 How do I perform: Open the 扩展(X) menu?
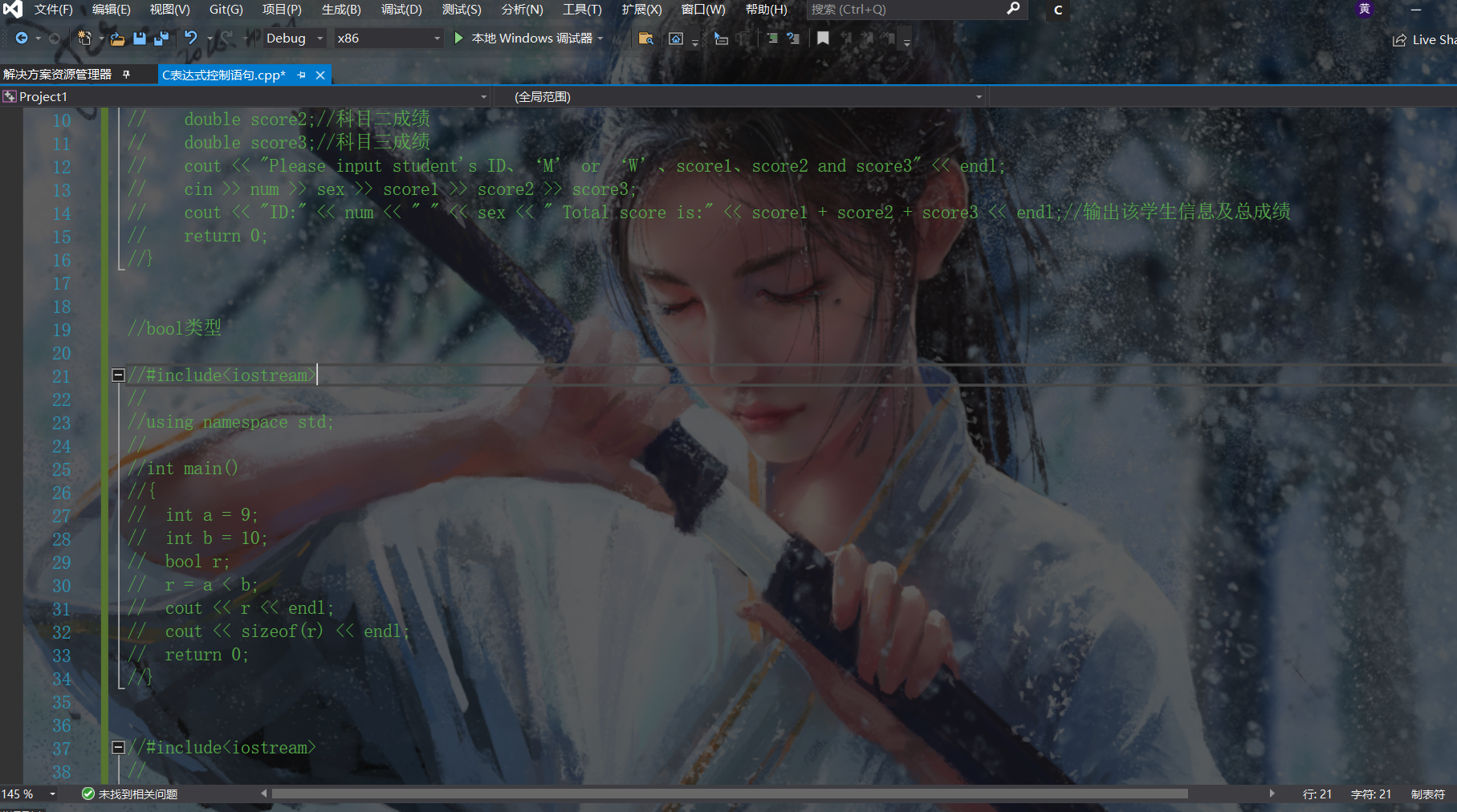(x=641, y=10)
